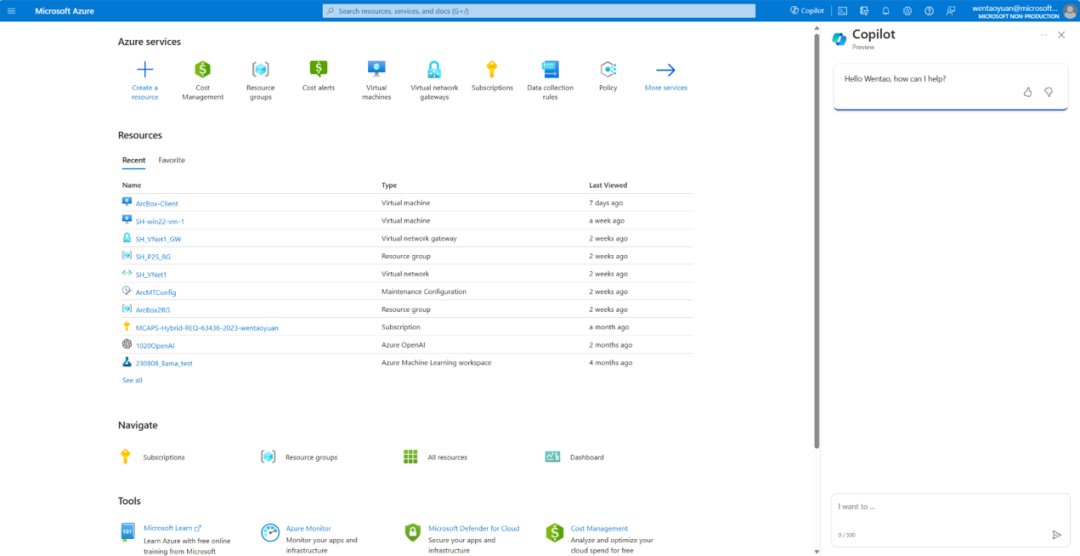Open the ArcBox2RG resource group
1080x556 pixels.
coord(153,310)
